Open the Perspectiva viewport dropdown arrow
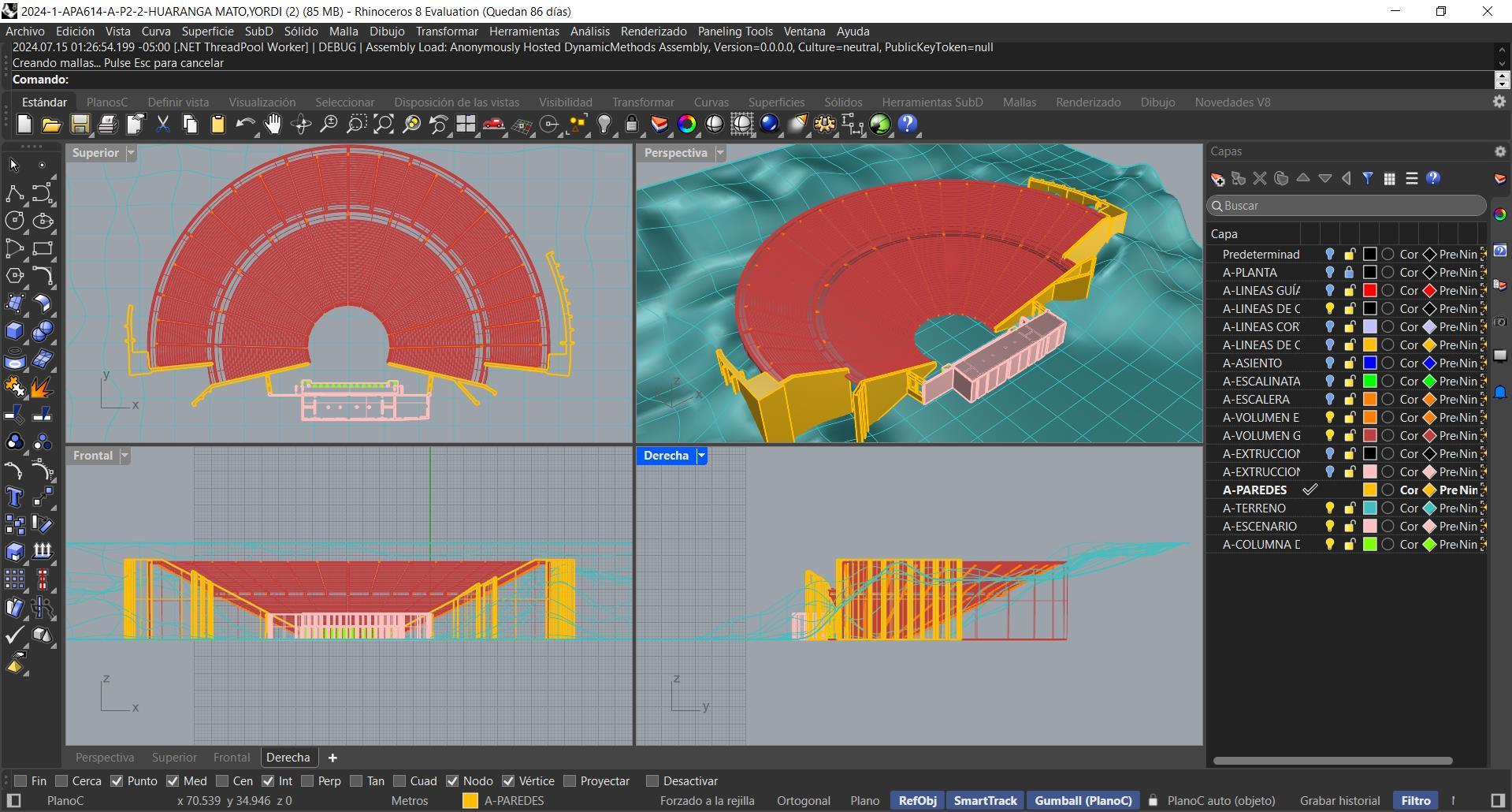The height and width of the screenshot is (812, 1512). coord(719,153)
